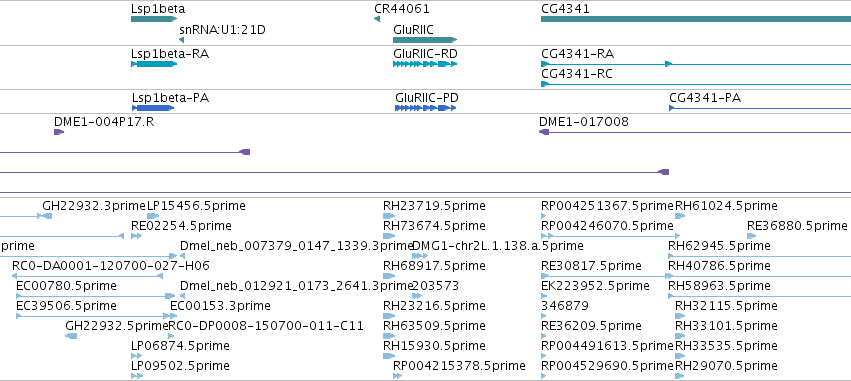Click the DME1-017O08 clone feature
The height and width of the screenshot is (381, 851).
tap(695, 132)
